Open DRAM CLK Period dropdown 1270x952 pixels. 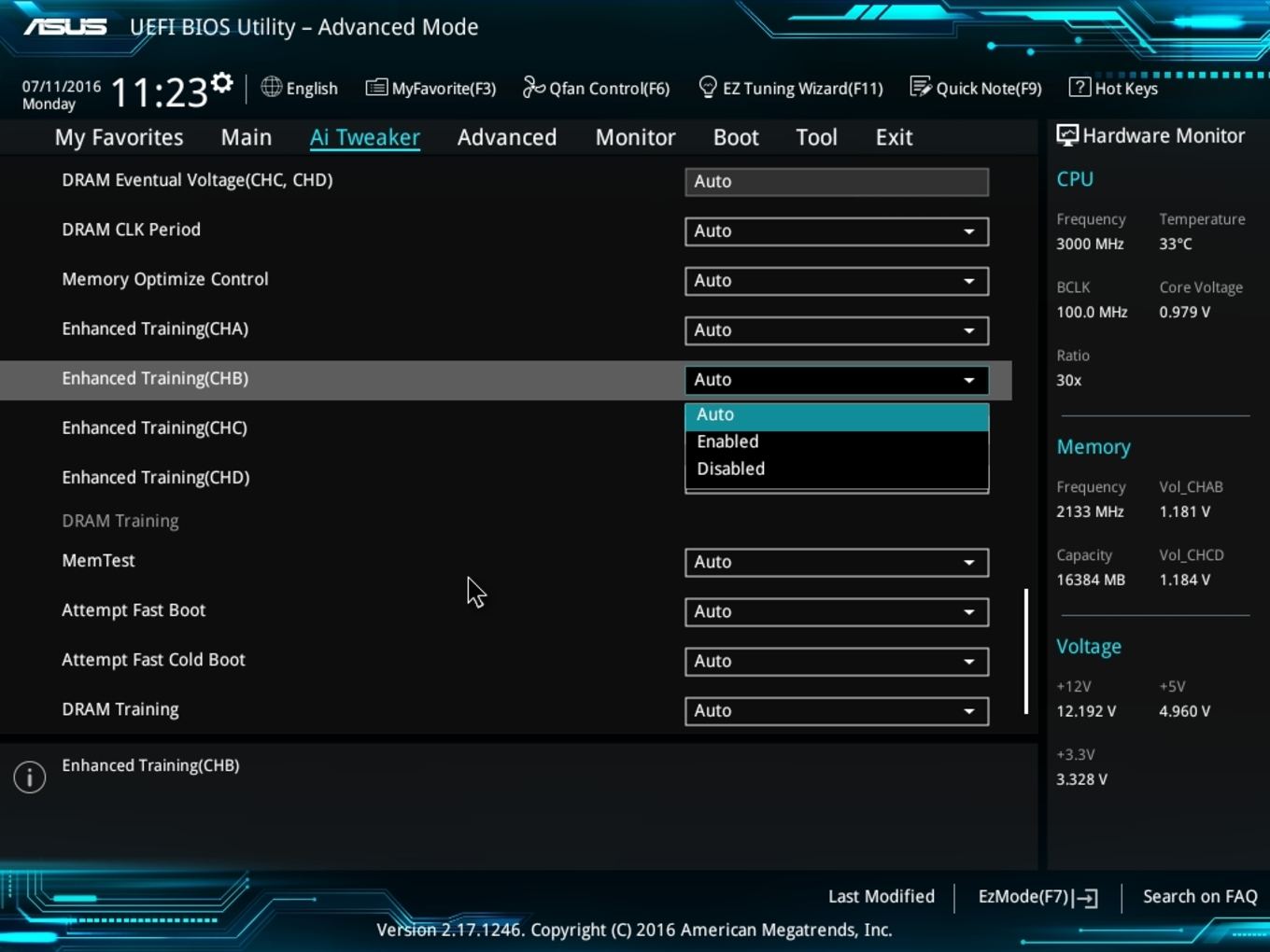[x=837, y=231]
